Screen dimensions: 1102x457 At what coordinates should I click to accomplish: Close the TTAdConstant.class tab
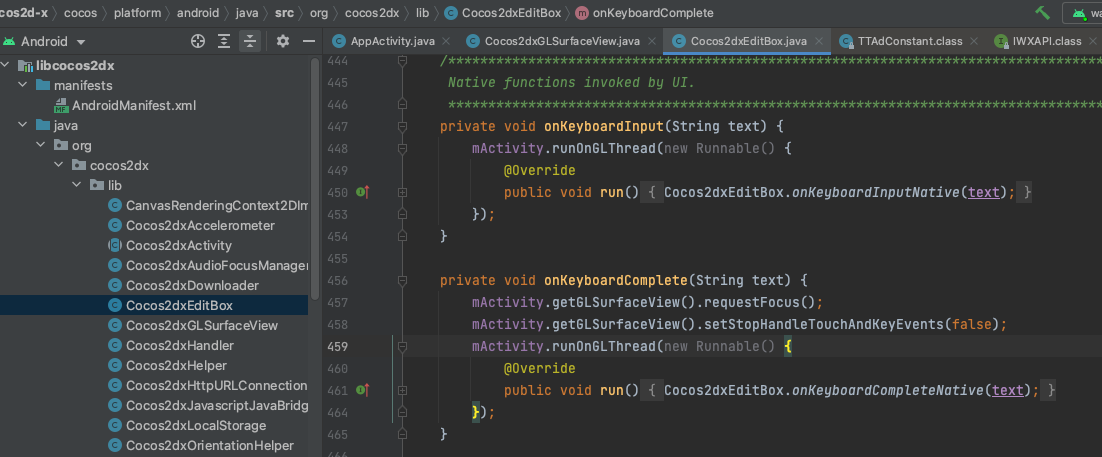click(x=974, y=41)
